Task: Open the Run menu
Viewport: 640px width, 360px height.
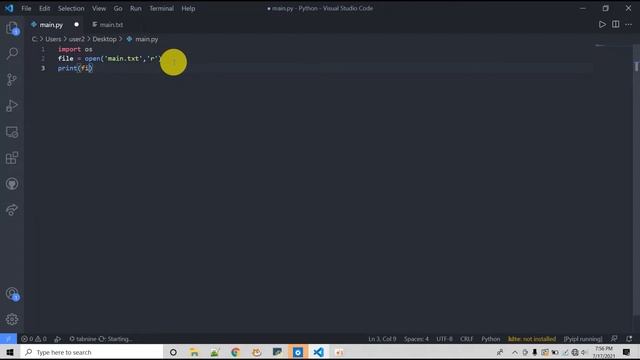Action: [136, 8]
